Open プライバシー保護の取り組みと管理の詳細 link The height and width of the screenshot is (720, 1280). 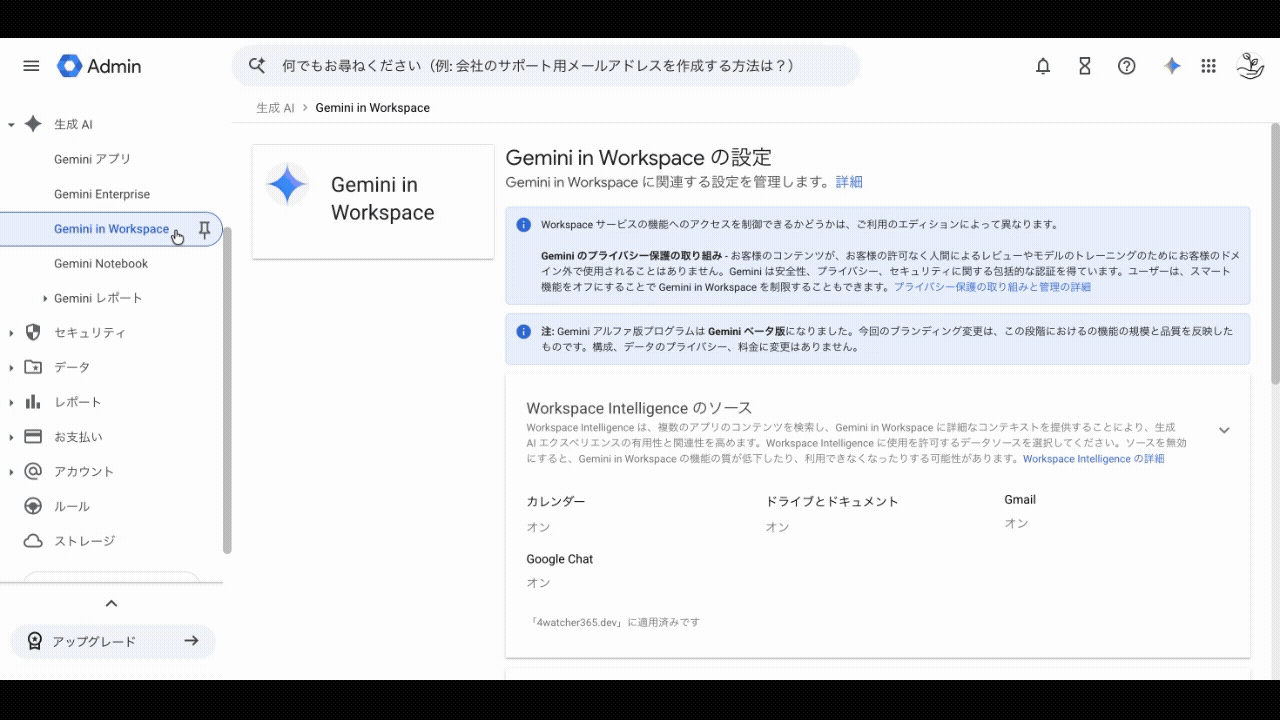992,287
